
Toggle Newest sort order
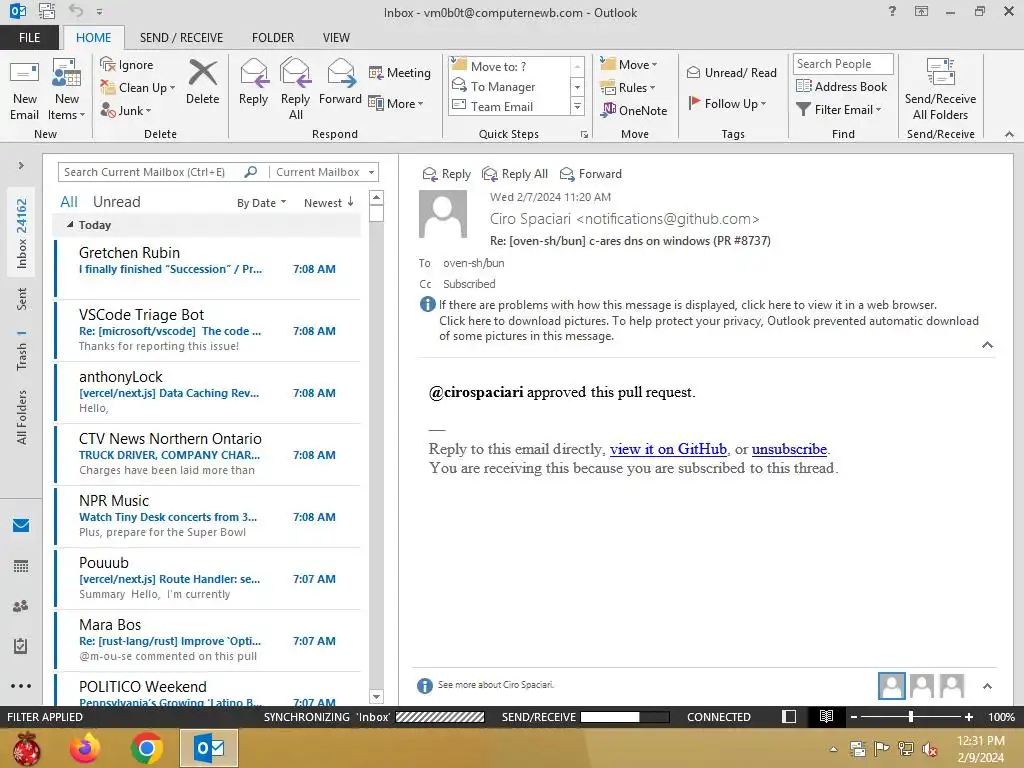click(328, 202)
